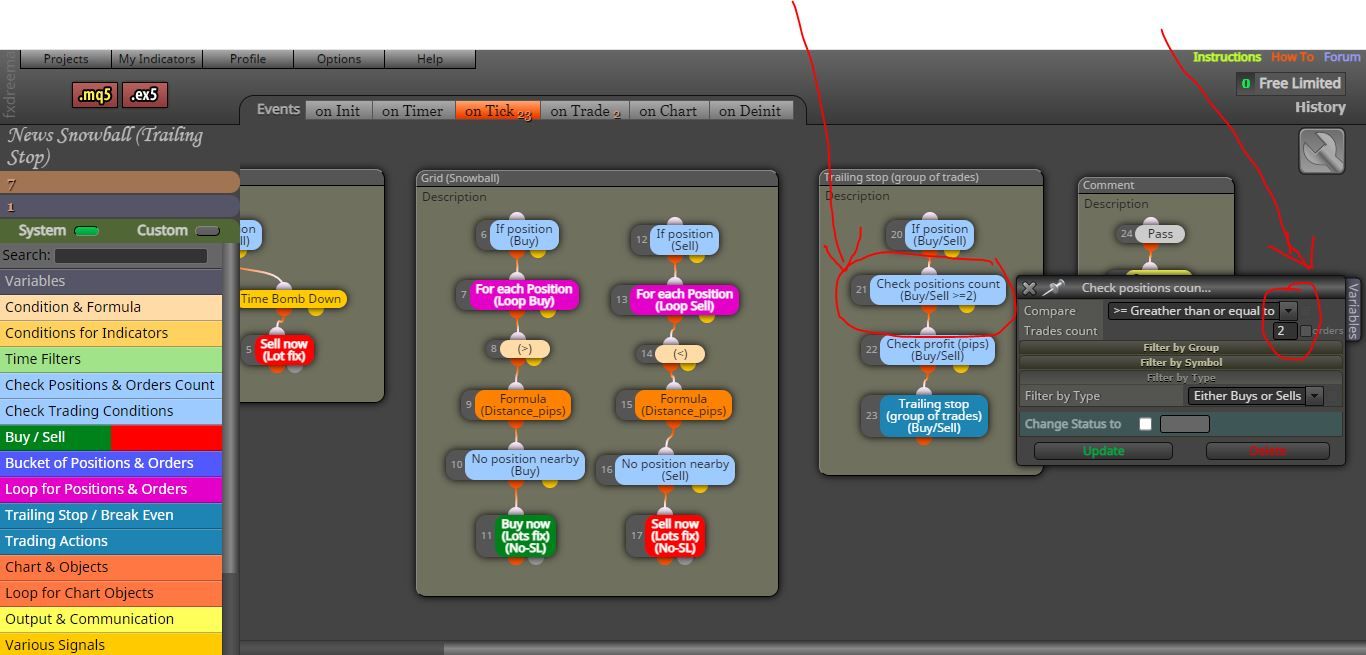Open the Projects menu
The width and height of the screenshot is (1366, 655).
click(x=66, y=59)
